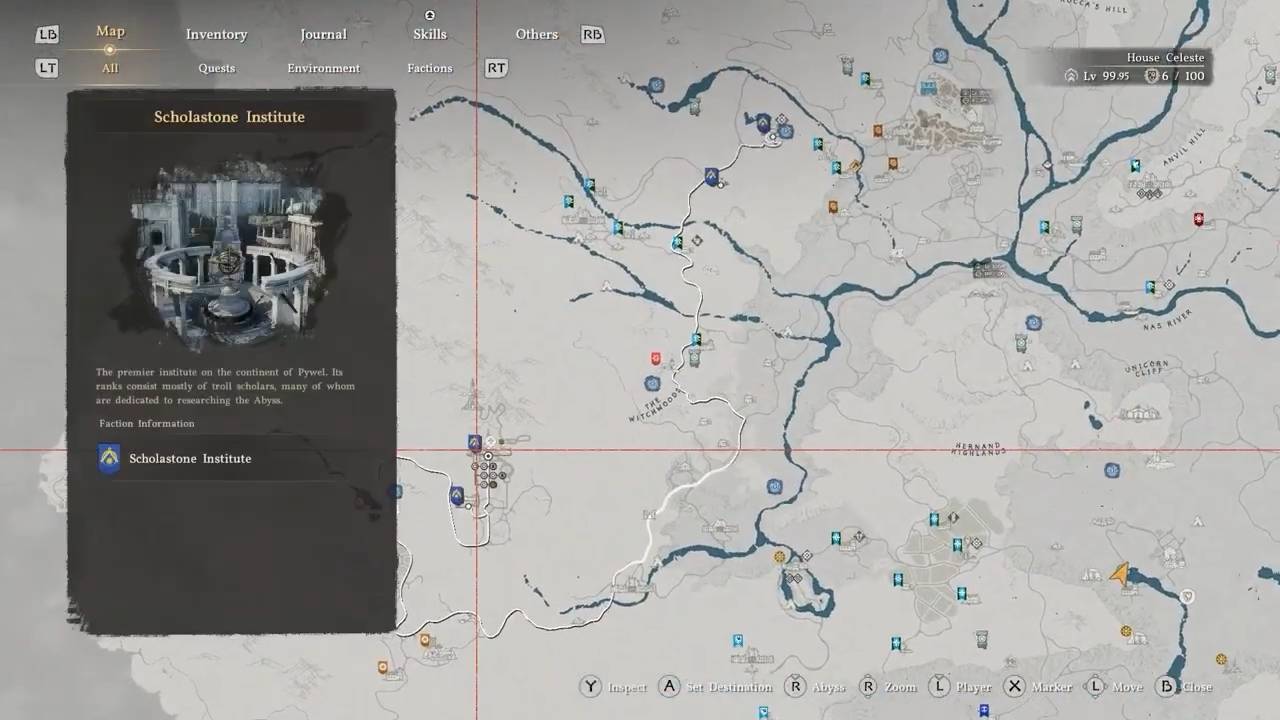Select the blue emblem above Unicorn Cliff
Screen dimensions: 1280x720
click(x=1033, y=323)
